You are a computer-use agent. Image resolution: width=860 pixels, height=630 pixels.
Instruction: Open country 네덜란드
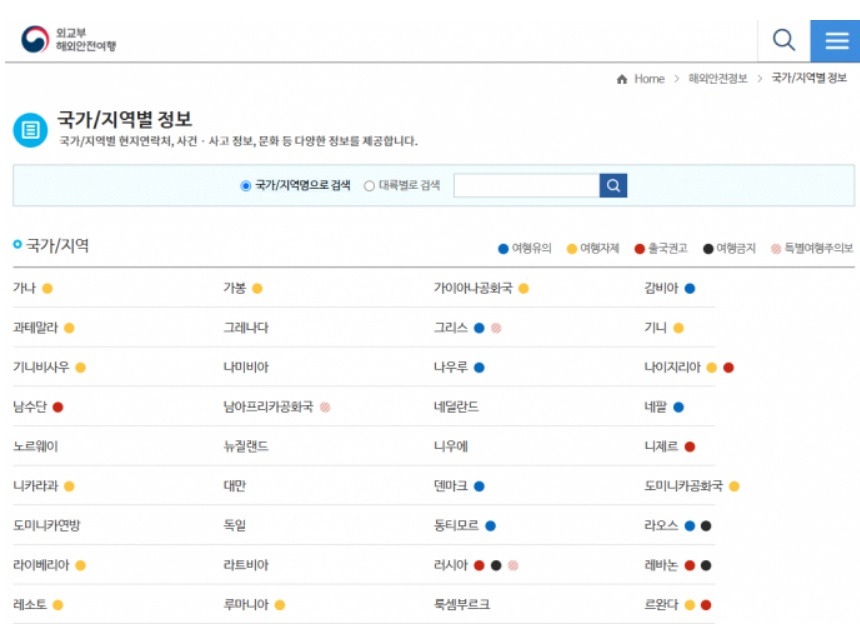coord(456,407)
